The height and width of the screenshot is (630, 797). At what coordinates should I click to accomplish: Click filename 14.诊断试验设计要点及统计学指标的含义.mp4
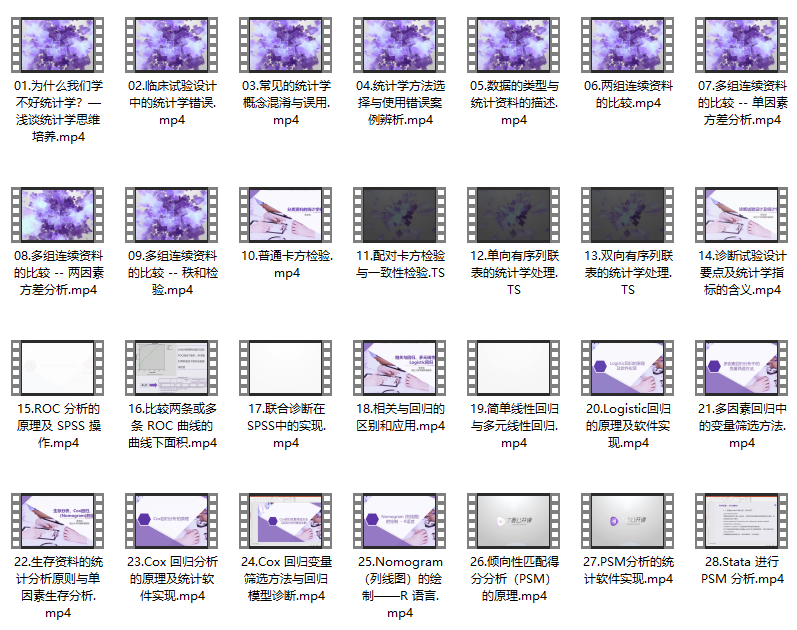[742, 273]
